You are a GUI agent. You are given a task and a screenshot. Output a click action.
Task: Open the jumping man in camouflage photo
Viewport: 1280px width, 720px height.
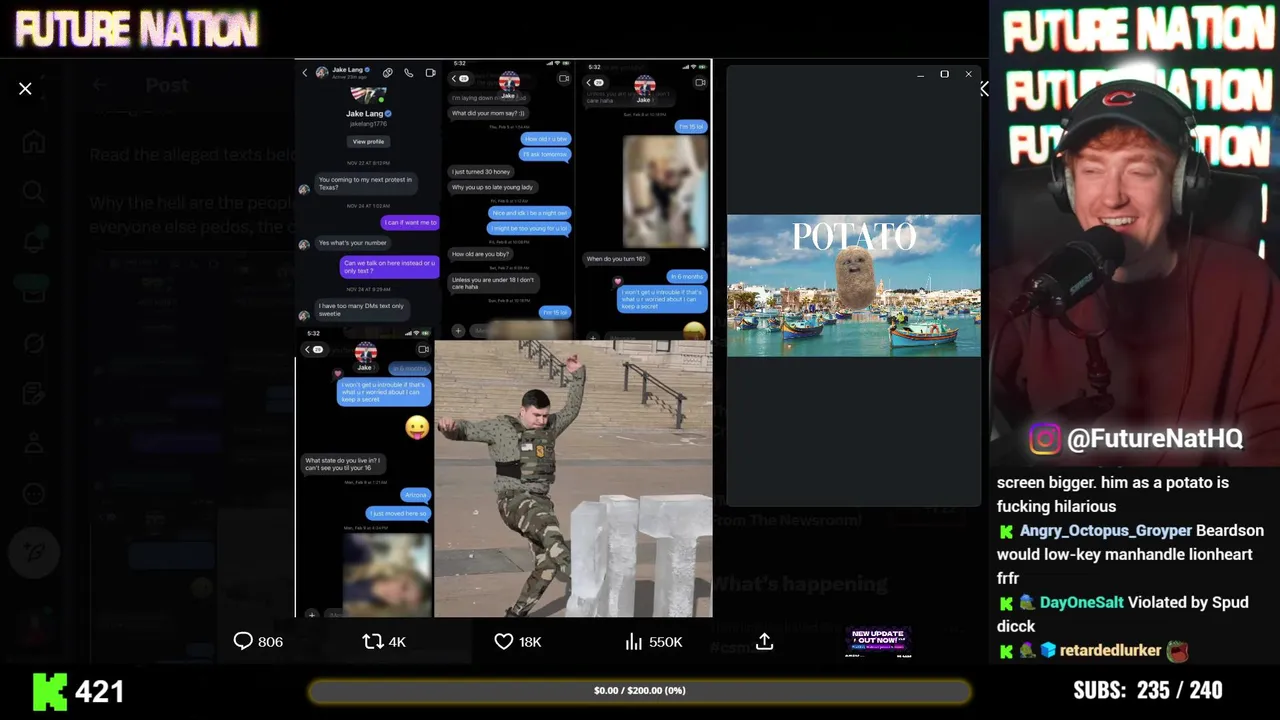click(573, 478)
